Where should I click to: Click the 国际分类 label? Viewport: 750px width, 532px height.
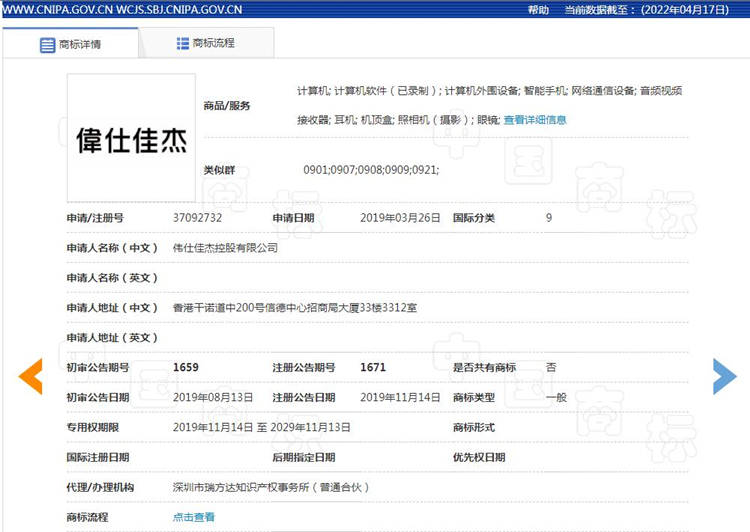coord(474,218)
